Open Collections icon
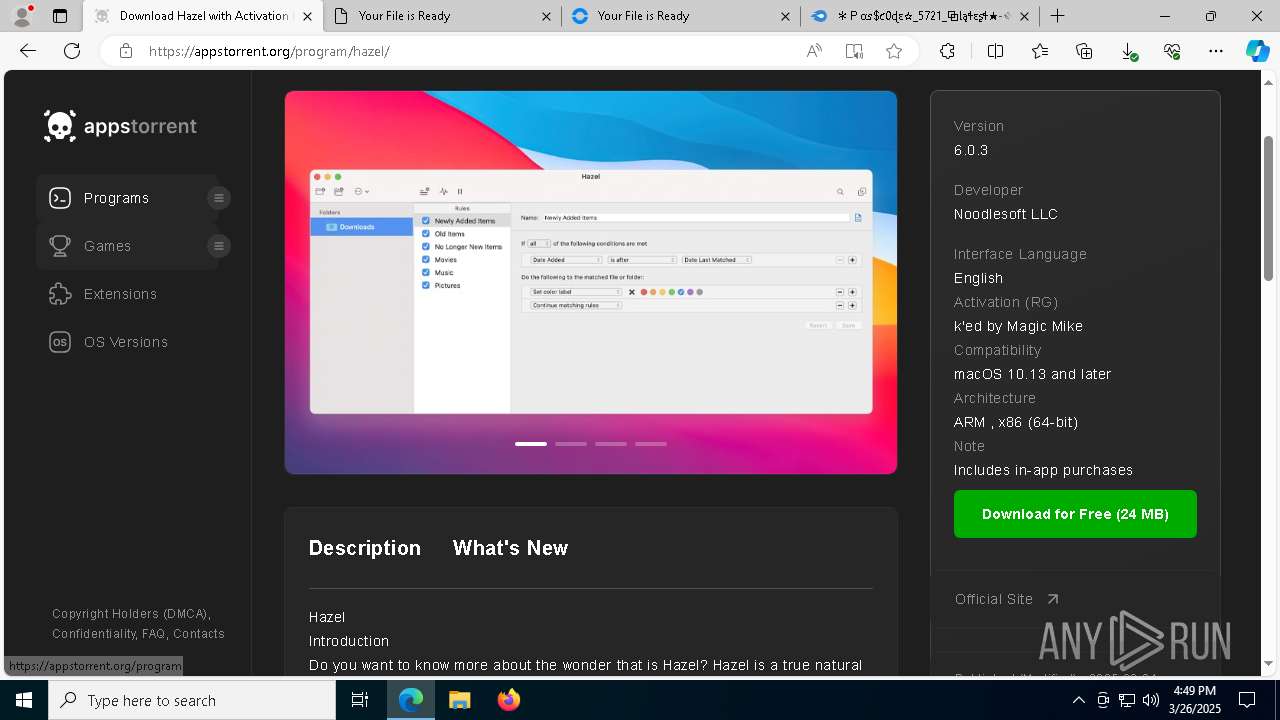1280x720 pixels. [x=1084, y=51]
